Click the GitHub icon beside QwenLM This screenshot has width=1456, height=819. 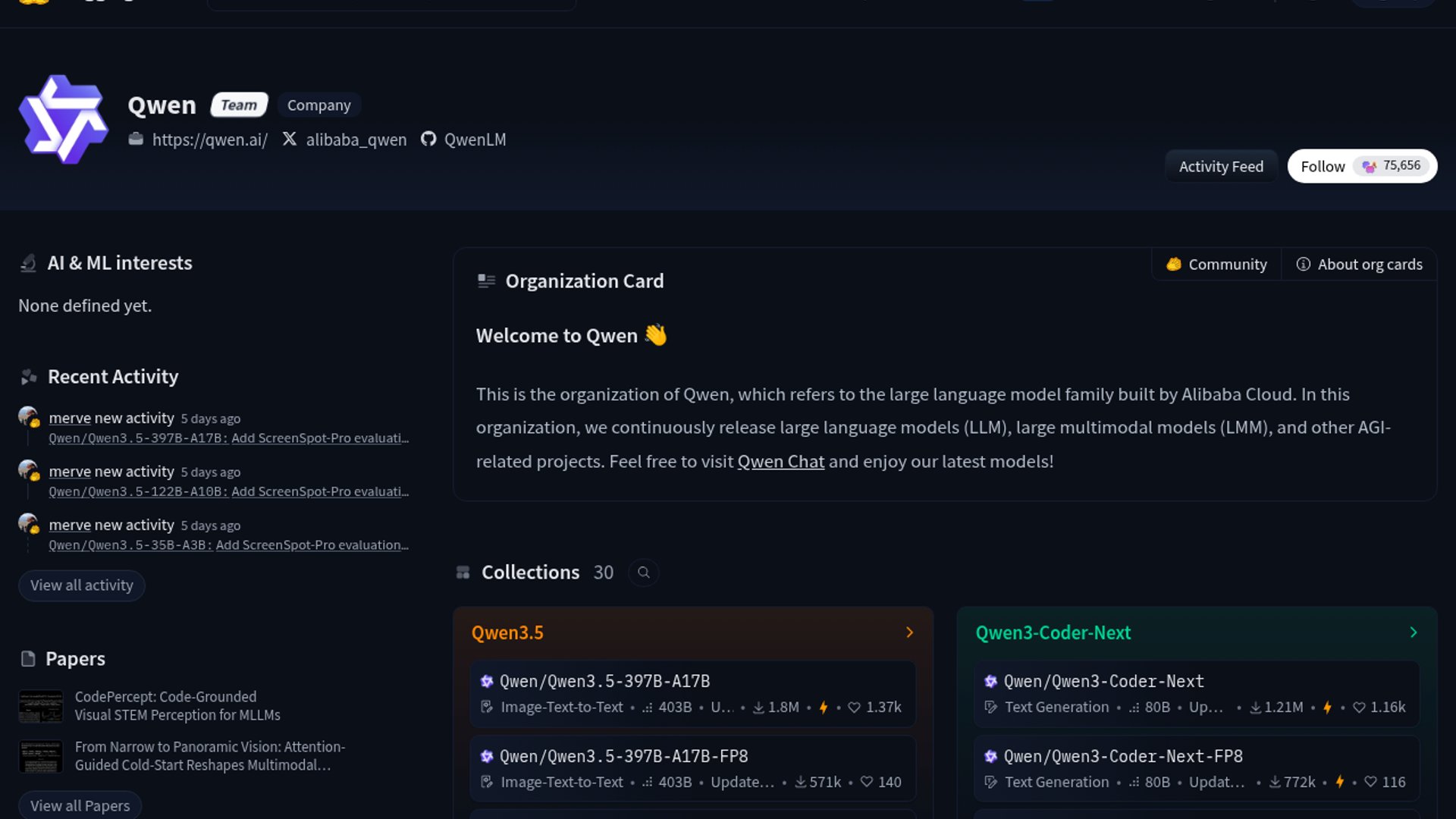[x=428, y=139]
